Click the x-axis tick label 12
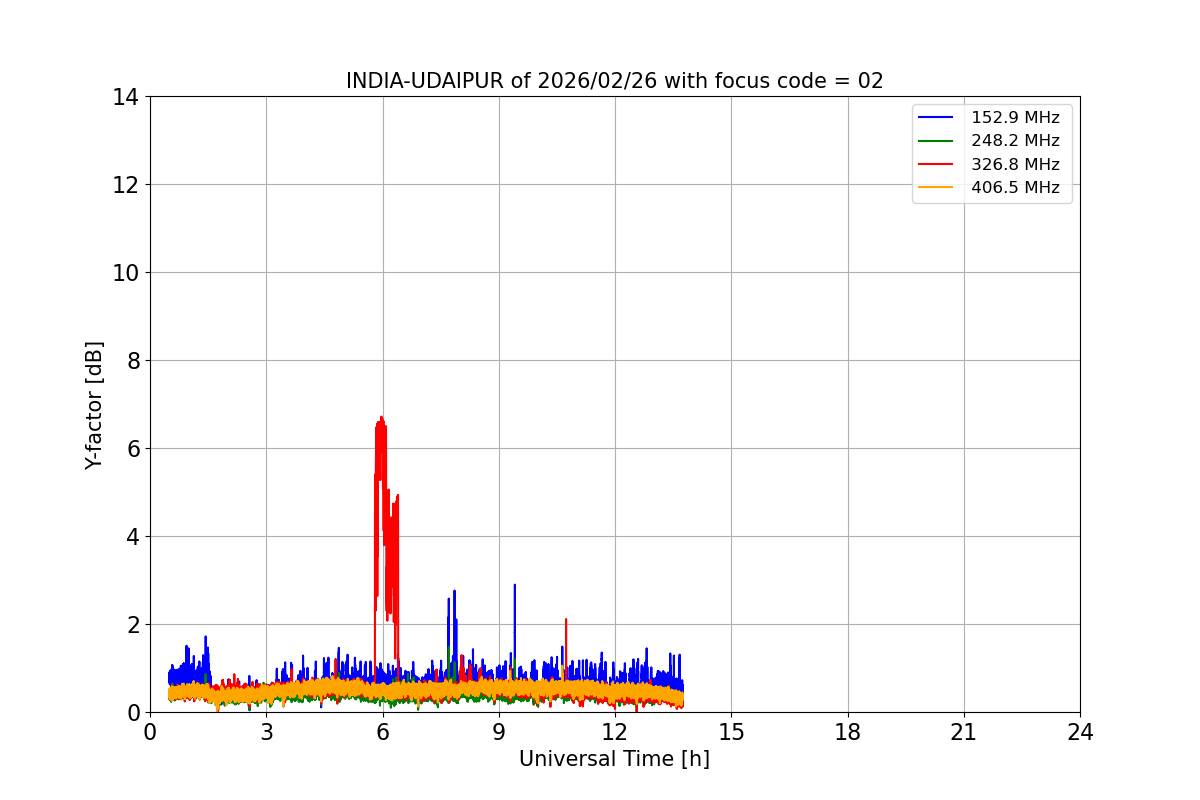 (x=615, y=732)
